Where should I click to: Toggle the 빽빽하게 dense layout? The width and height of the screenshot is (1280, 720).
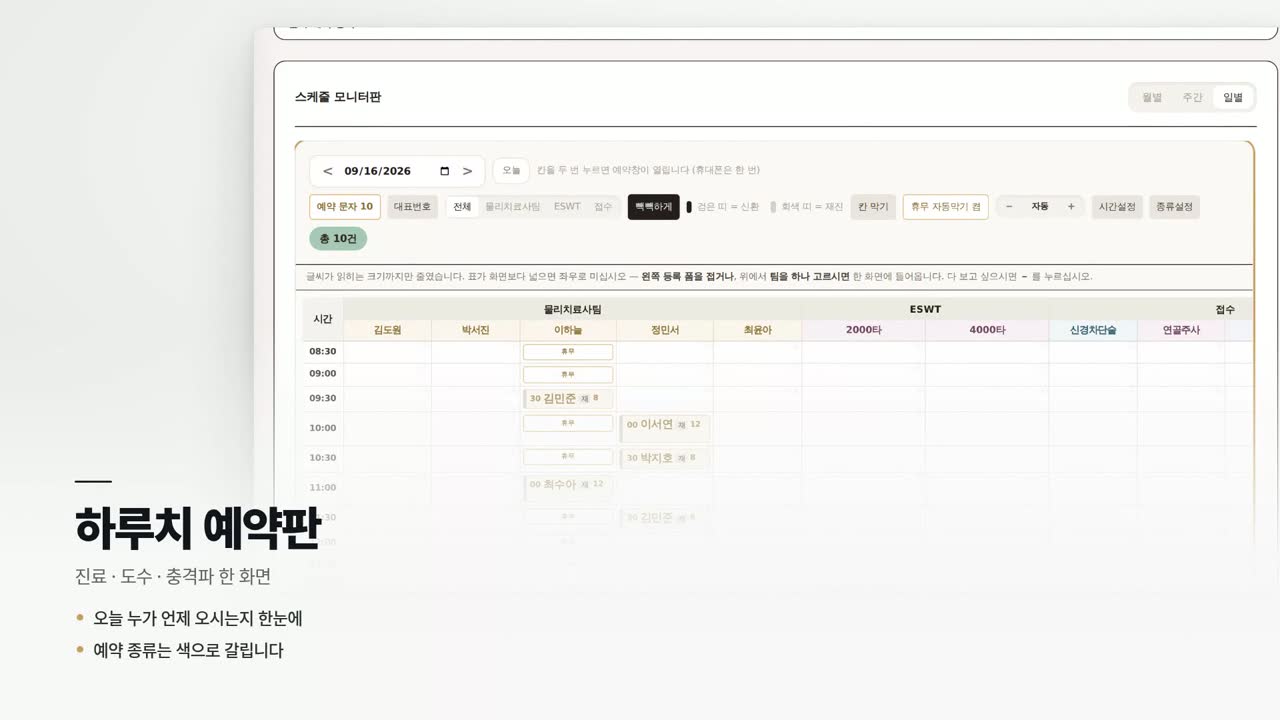(654, 207)
